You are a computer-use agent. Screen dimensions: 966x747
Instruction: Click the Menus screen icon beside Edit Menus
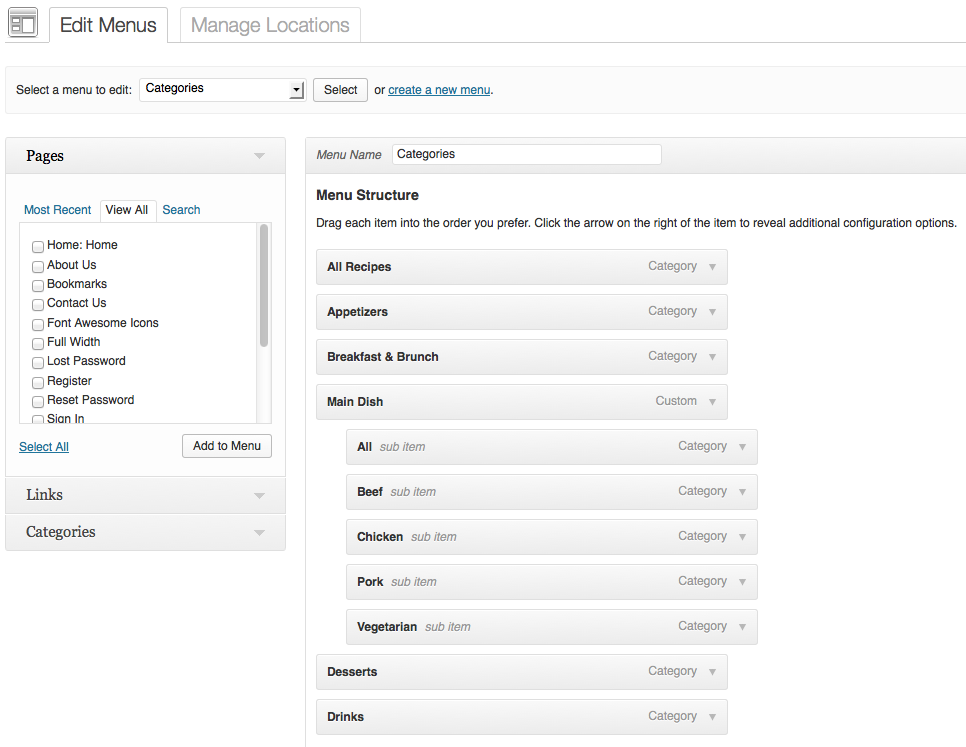(x=22, y=22)
